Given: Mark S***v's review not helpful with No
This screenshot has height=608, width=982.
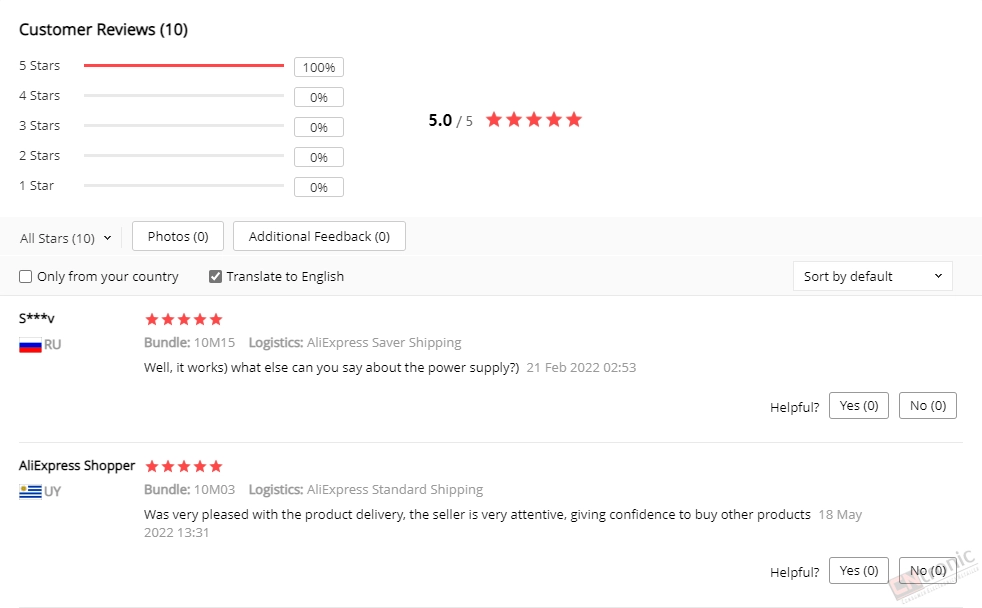Looking at the screenshot, I should tap(928, 406).
